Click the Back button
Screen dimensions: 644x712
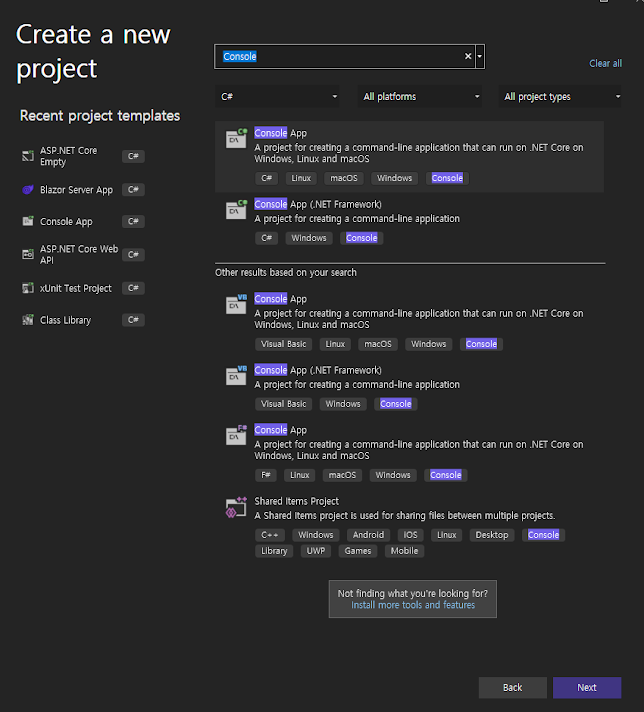coord(512,687)
